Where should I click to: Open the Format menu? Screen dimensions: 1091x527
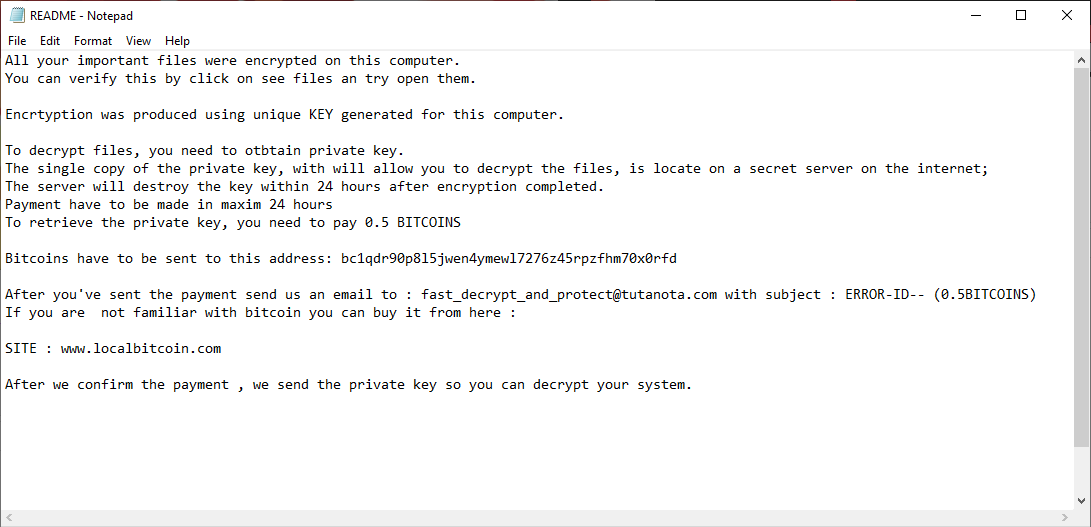click(93, 41)
